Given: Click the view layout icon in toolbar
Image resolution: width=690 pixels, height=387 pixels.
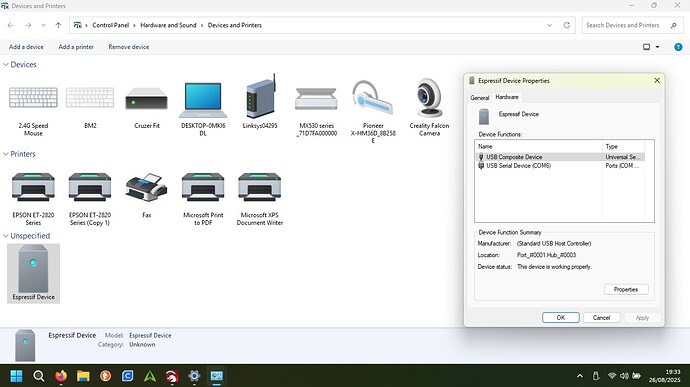Looking at the screenshot, I should (646, 47).
